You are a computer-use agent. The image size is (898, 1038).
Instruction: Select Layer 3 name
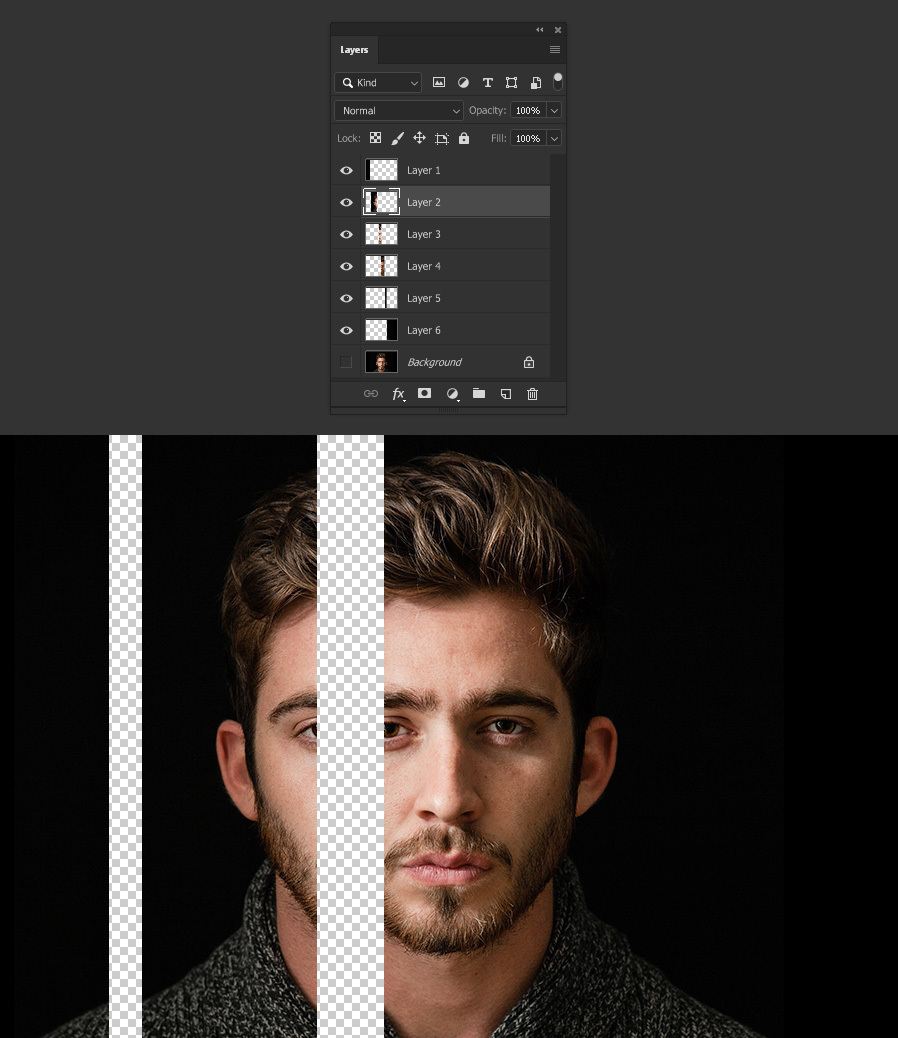click(424, 234)
